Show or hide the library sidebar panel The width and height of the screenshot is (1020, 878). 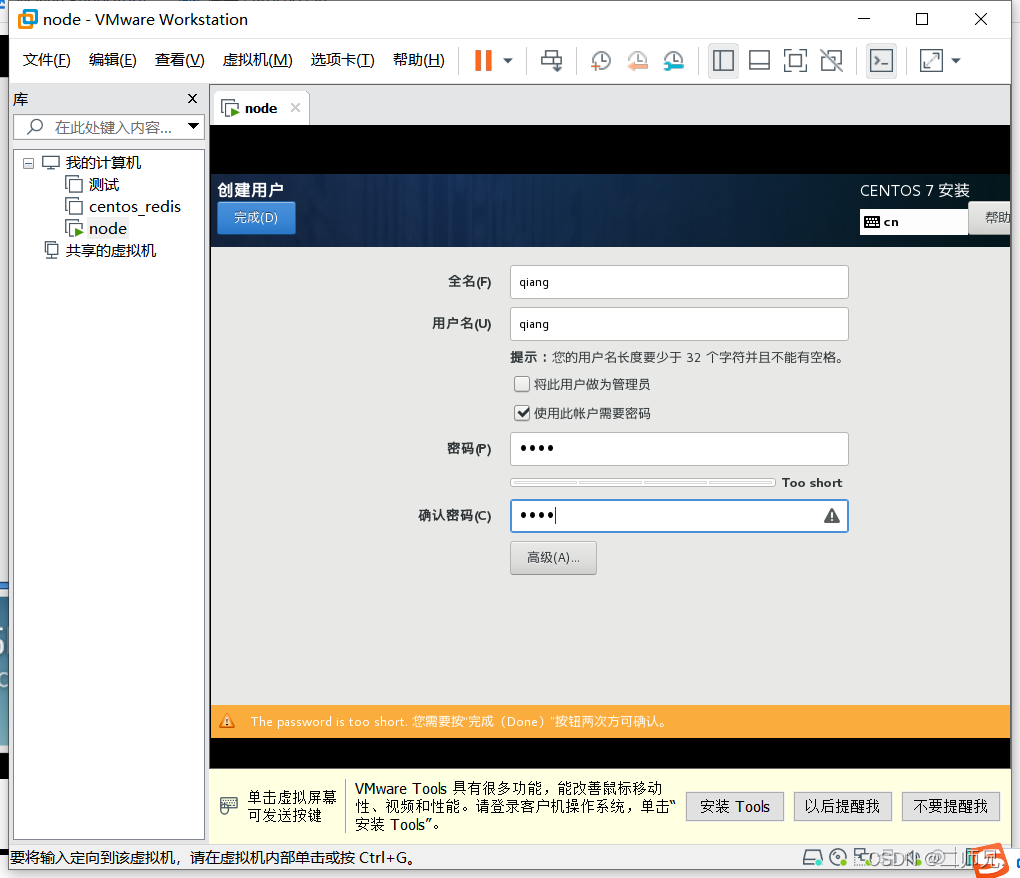(724, 60)
